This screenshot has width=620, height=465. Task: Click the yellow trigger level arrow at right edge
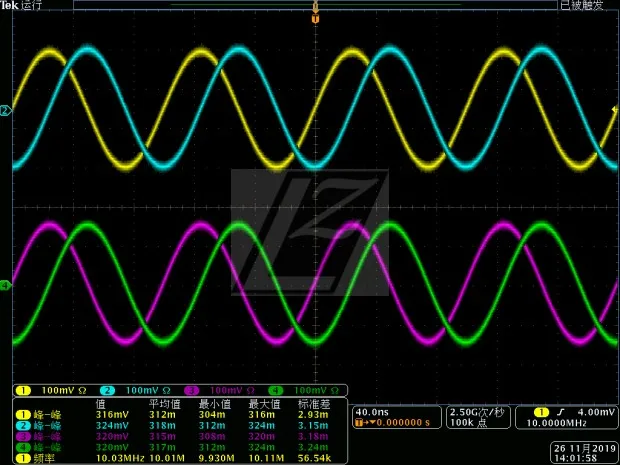[615, 109]
